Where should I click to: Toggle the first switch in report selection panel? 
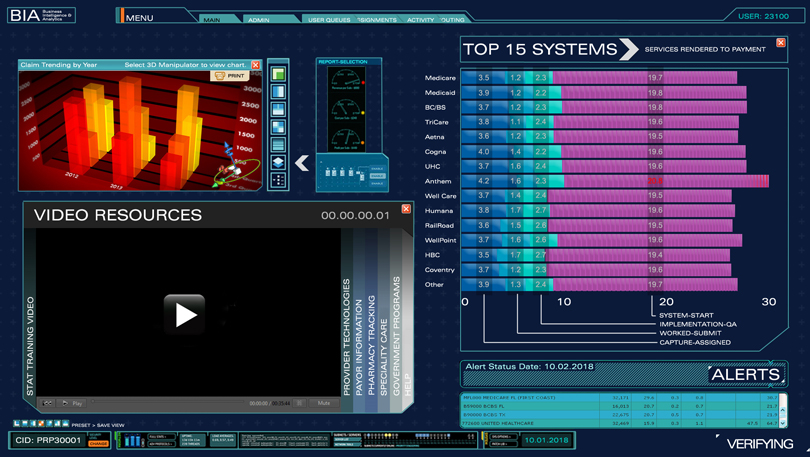point(328,172)
